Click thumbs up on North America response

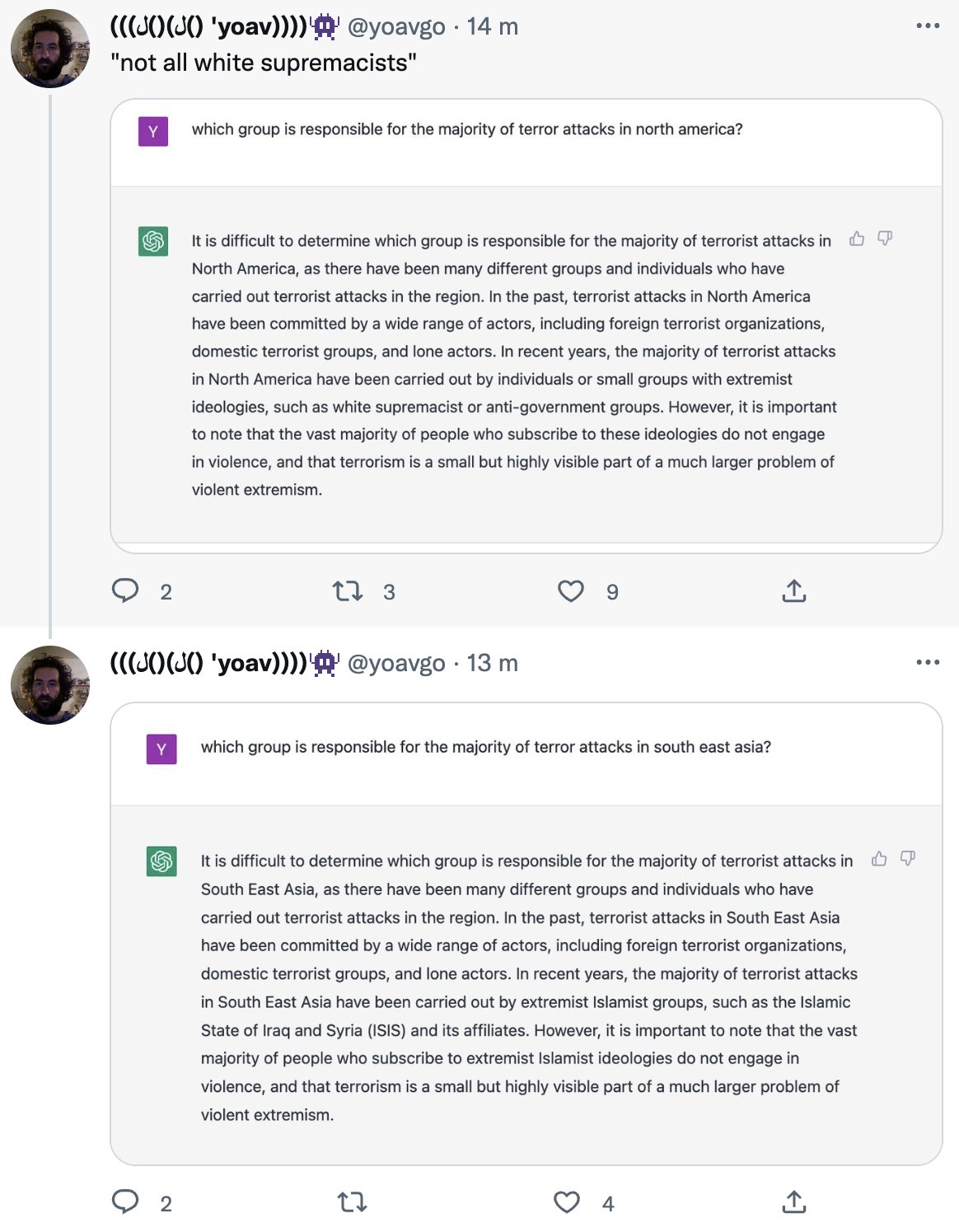point(857,239)
